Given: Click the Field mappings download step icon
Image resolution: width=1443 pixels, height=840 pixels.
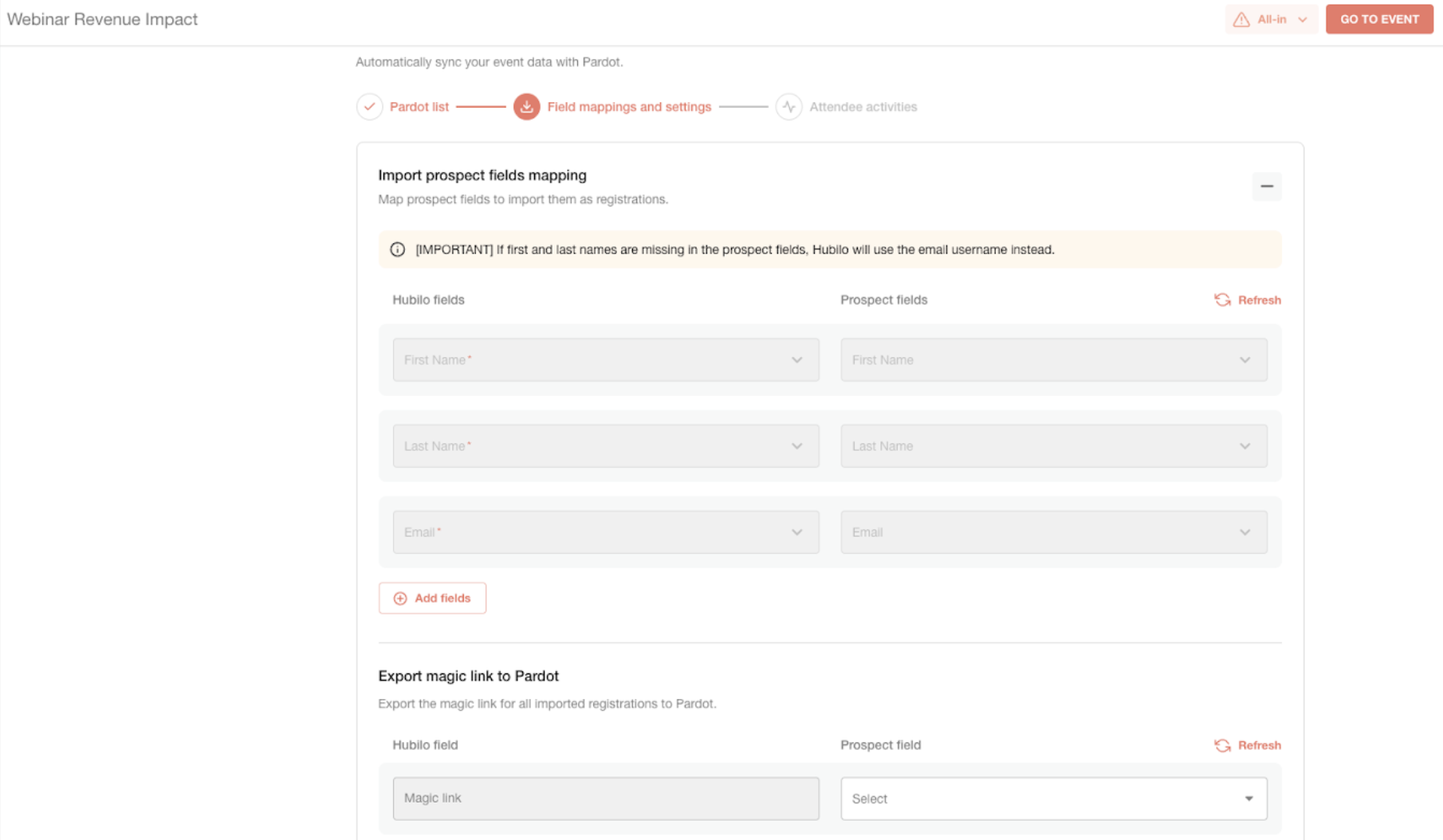Looking at the screenshot, I should coord(526,107).
